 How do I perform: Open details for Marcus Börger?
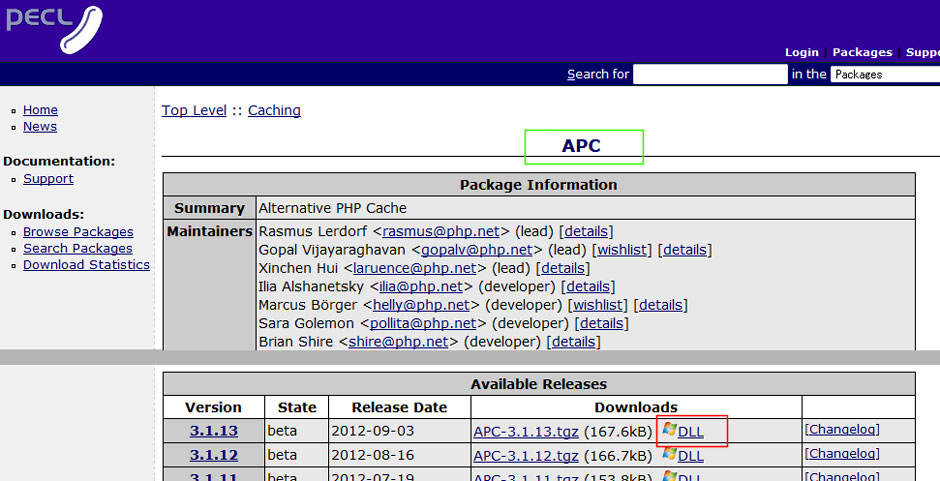click(x=661, y=305)
